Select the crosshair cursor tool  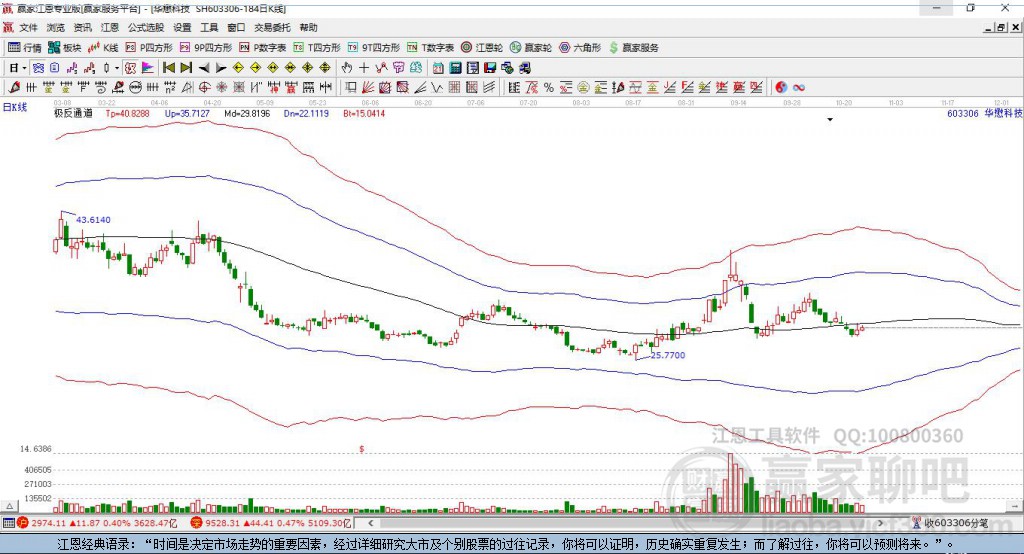click(x=364, y=67)
